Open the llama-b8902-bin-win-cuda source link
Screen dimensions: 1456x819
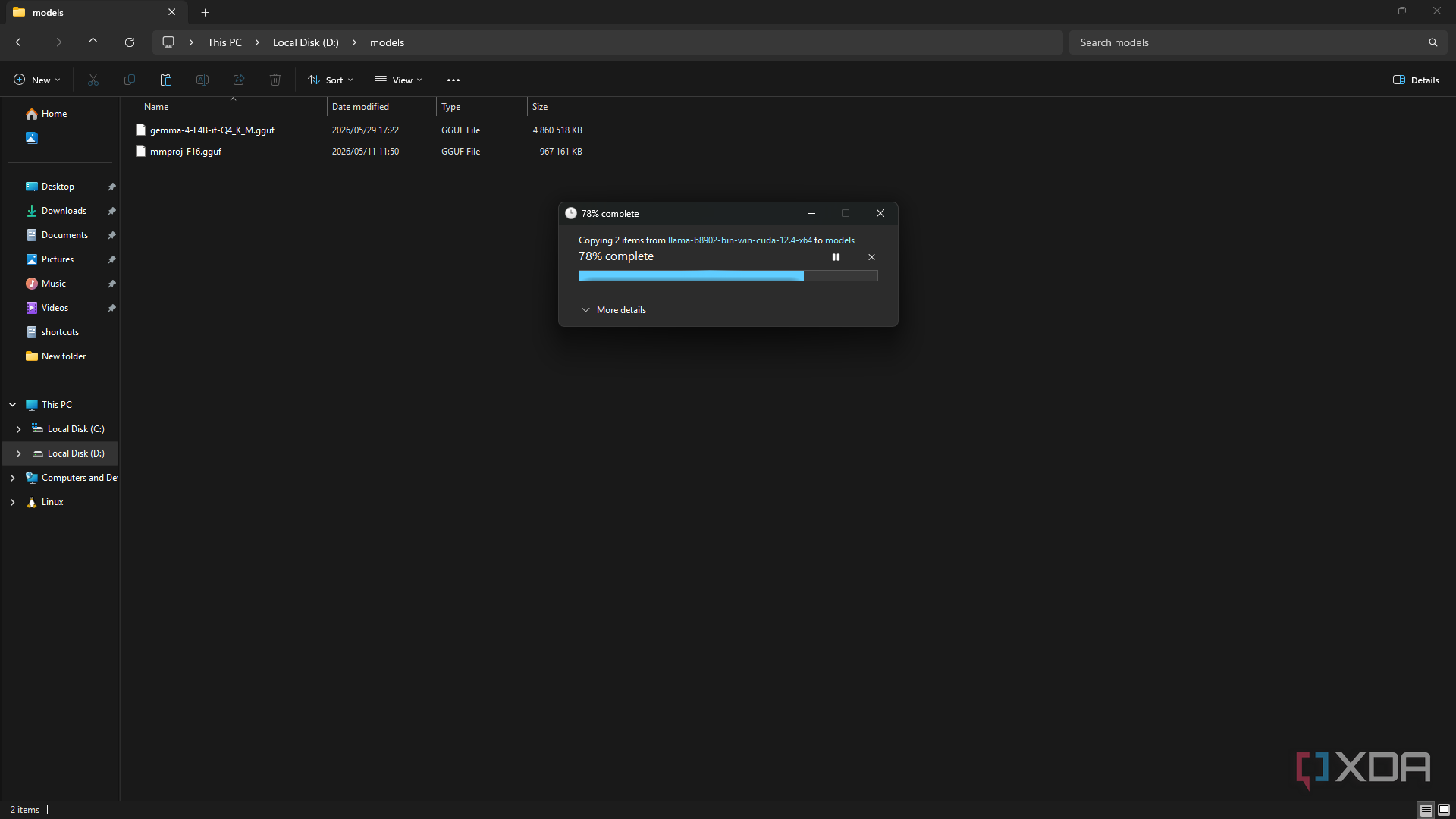click(739, 240)
